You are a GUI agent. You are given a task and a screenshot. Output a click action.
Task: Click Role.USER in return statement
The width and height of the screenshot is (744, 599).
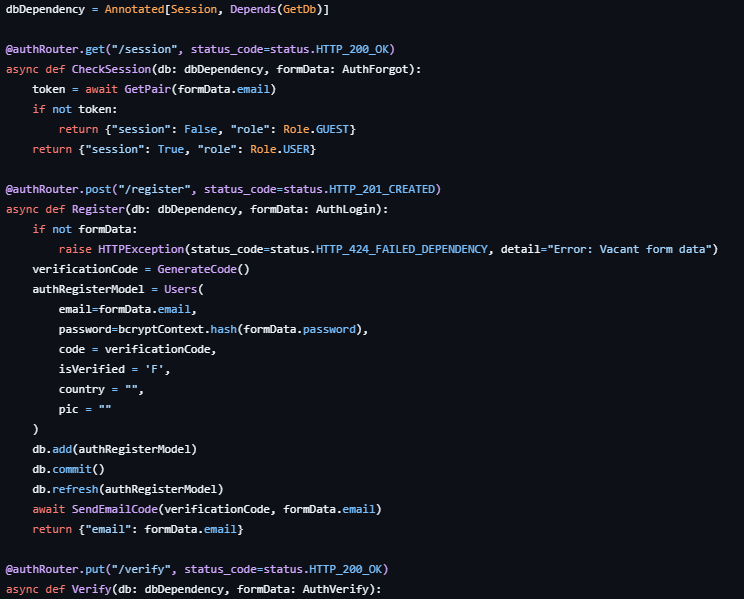click(x=280, y=149)
